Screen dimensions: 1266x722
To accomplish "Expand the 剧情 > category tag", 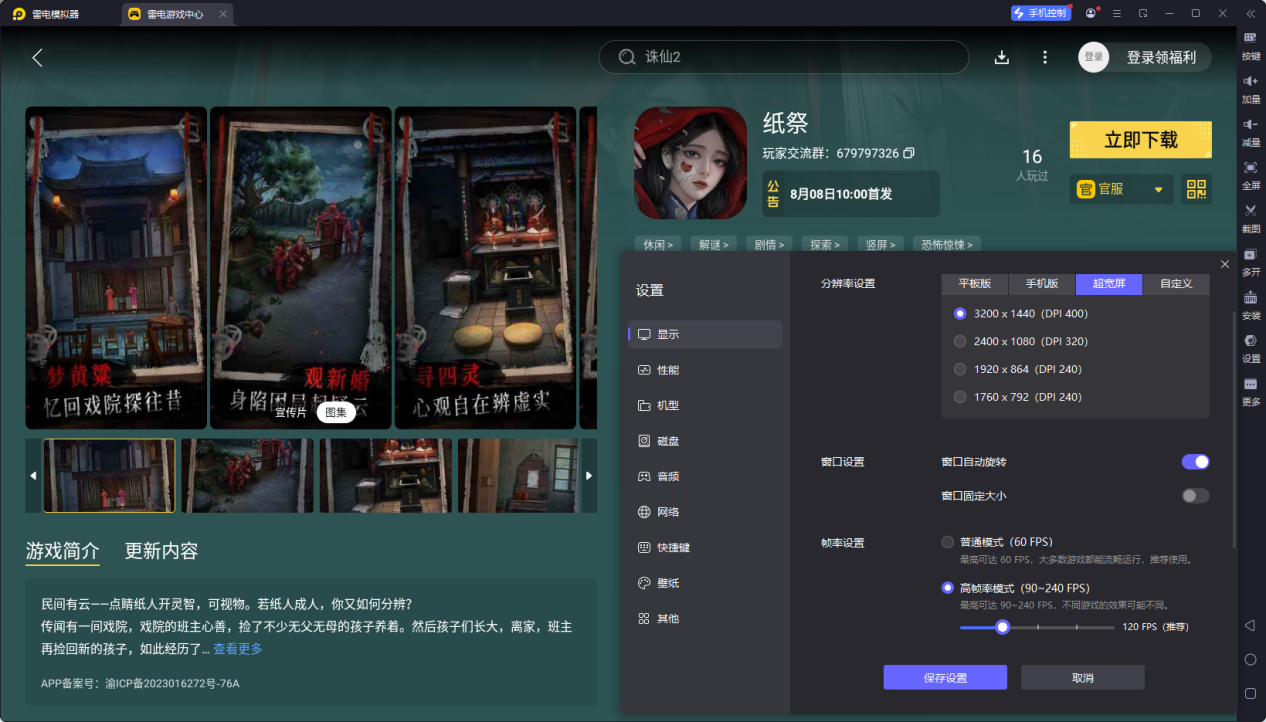I will coord(770,244).
